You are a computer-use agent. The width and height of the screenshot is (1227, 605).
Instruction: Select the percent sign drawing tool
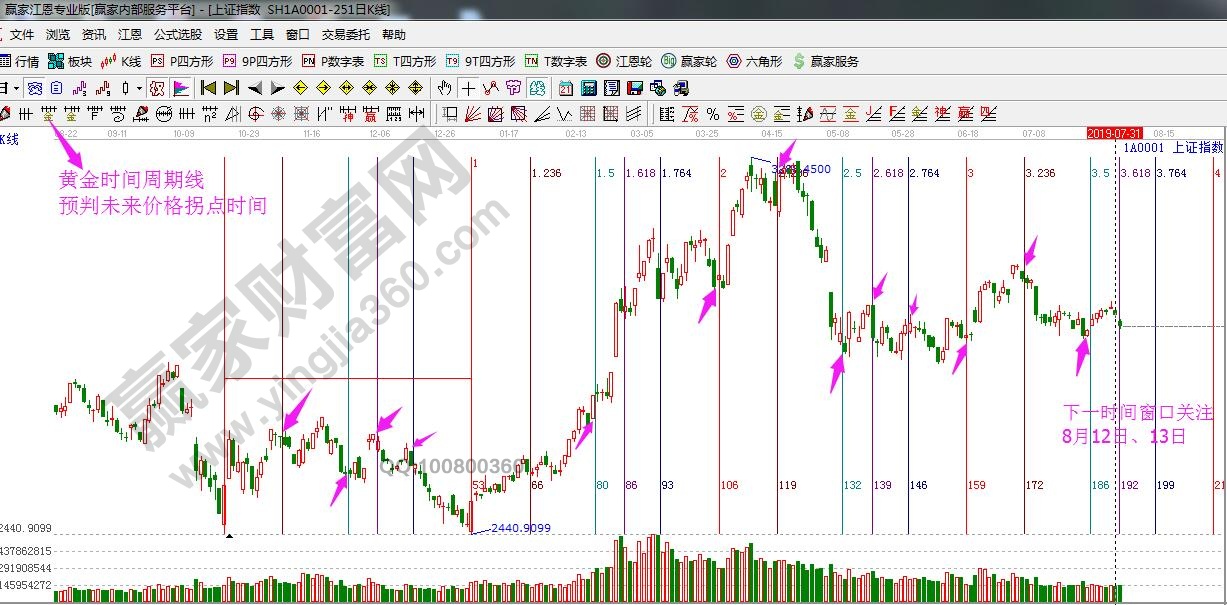(x=712, y=113)
